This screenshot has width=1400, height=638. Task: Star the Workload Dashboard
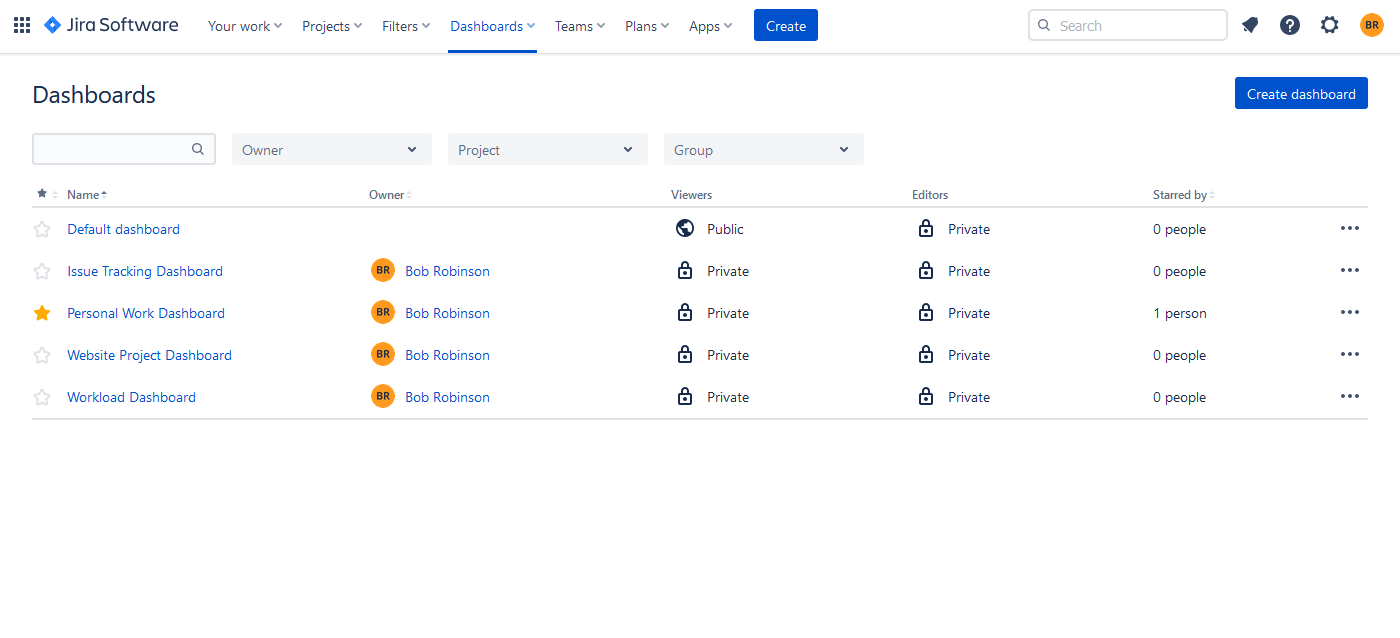(42, 396)
